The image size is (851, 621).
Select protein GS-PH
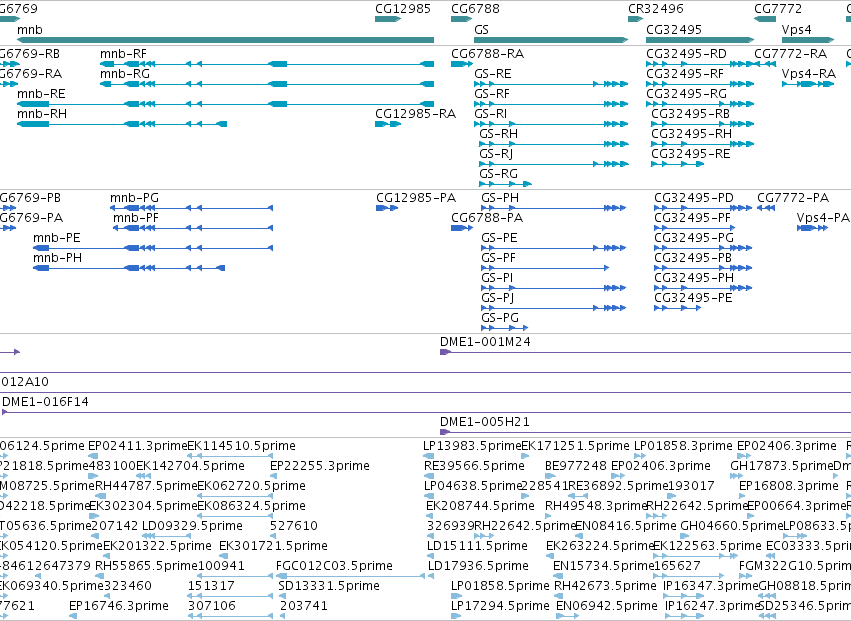point(554,208)
